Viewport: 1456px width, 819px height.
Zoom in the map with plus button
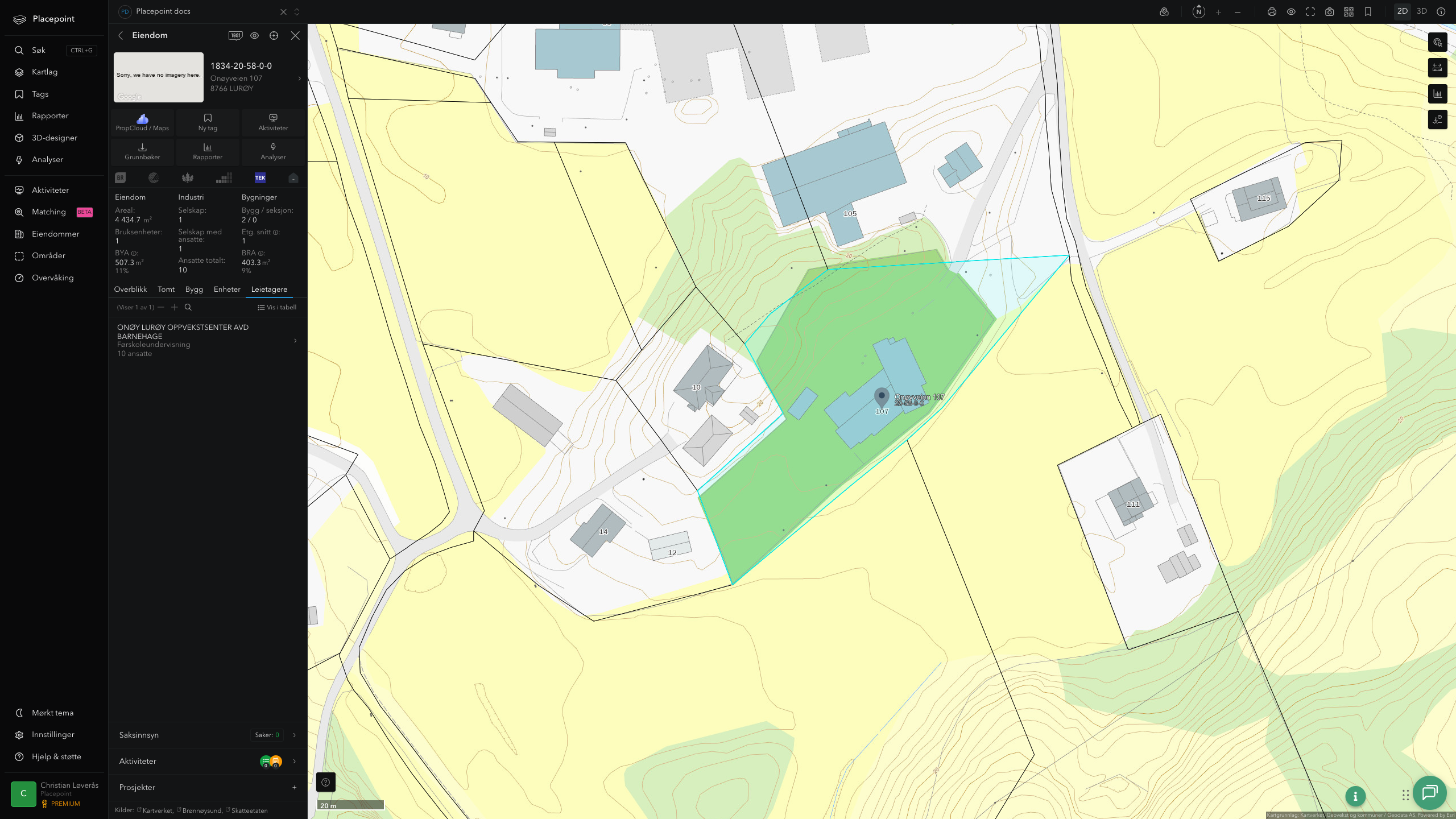(x=1218, y=11)
